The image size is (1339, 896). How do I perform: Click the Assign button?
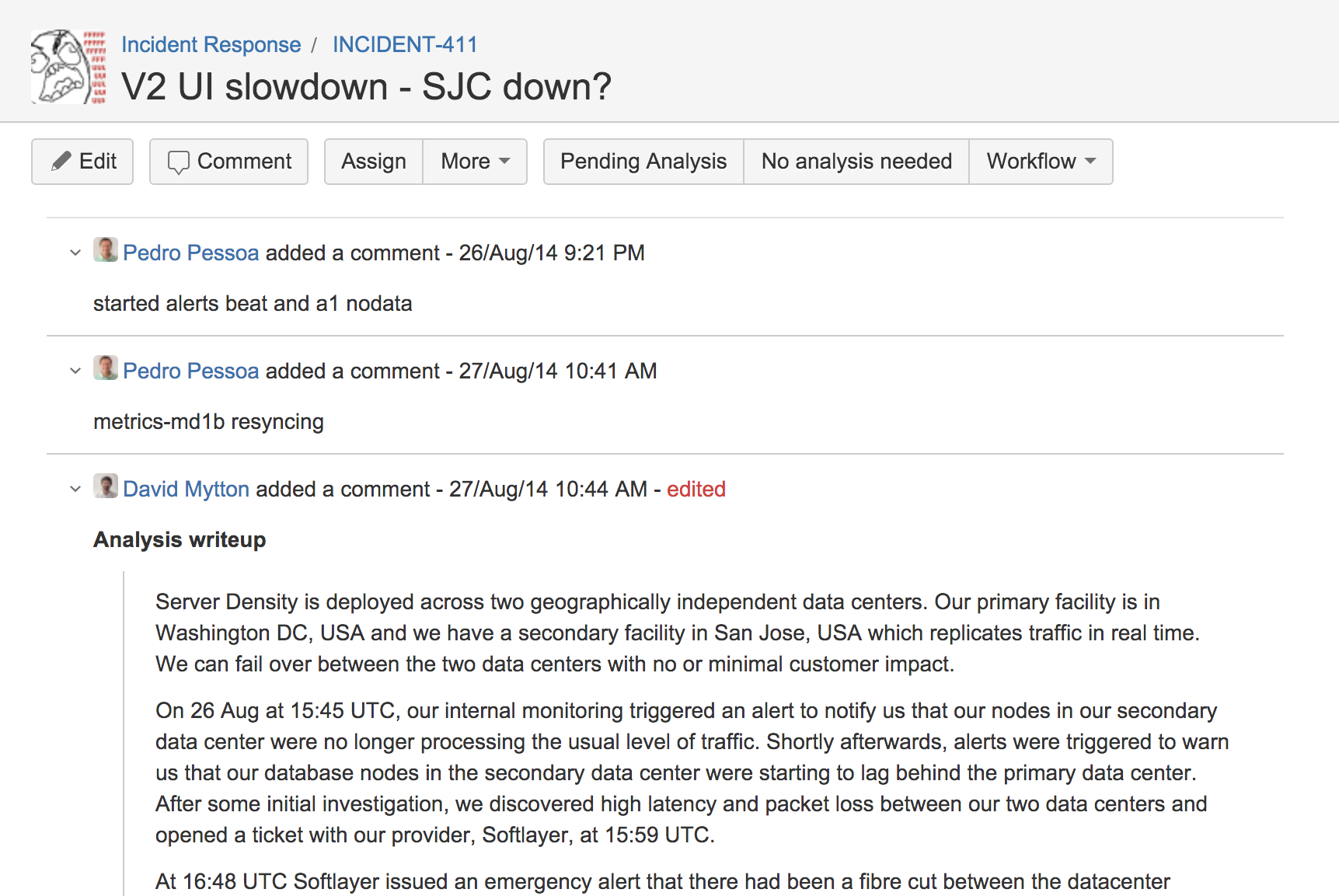[x=374, y=162]
